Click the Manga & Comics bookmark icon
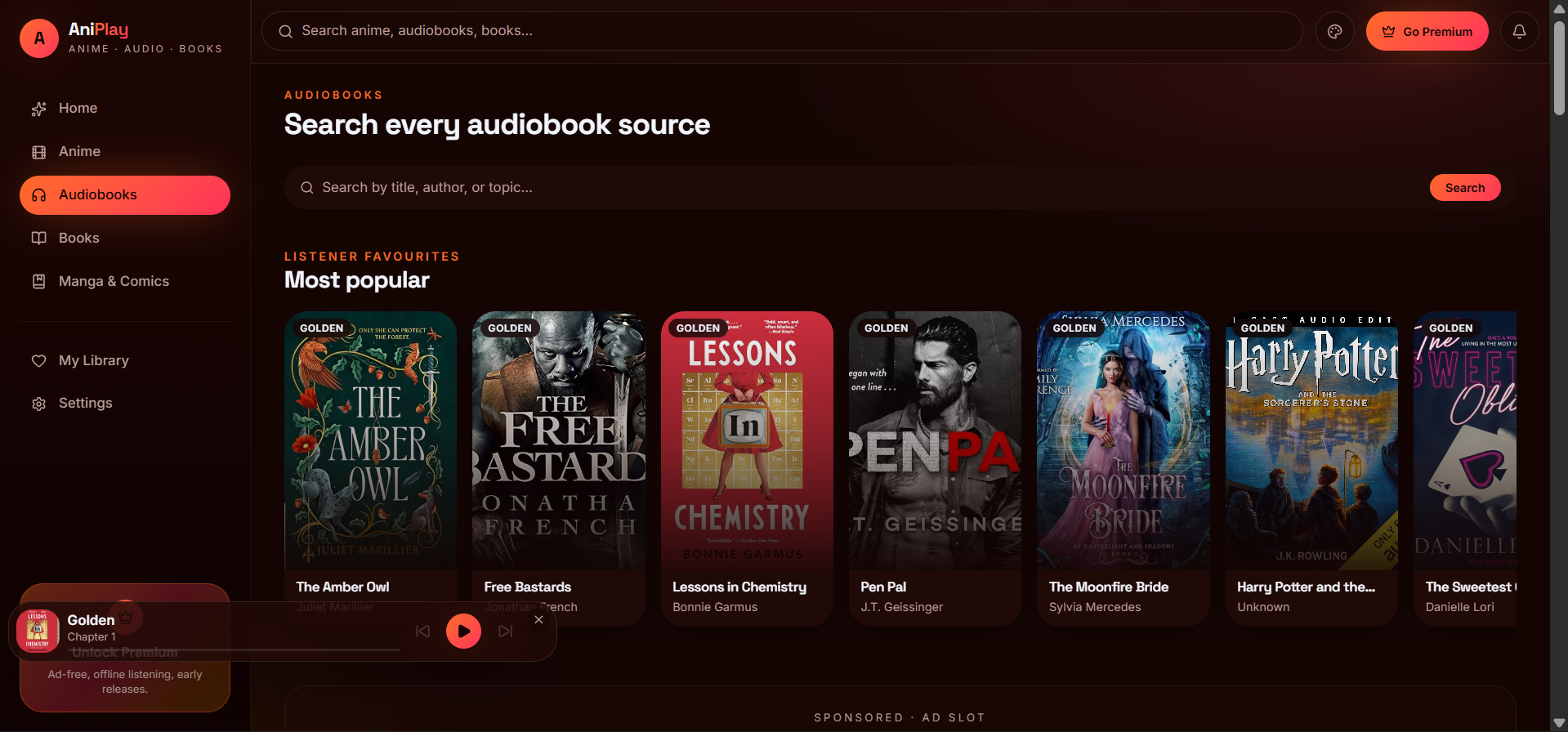The height and width of the screenshot is (732, 1568). (x=38, y=281)
